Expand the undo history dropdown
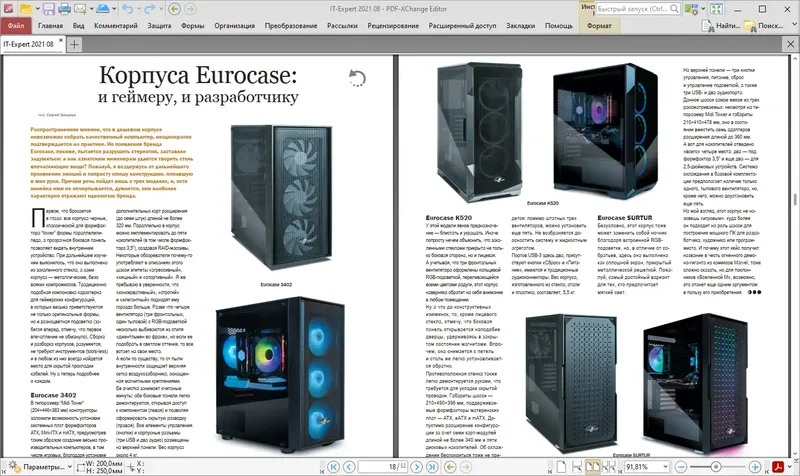The image size is (800, 476). (x=138, y=9)
